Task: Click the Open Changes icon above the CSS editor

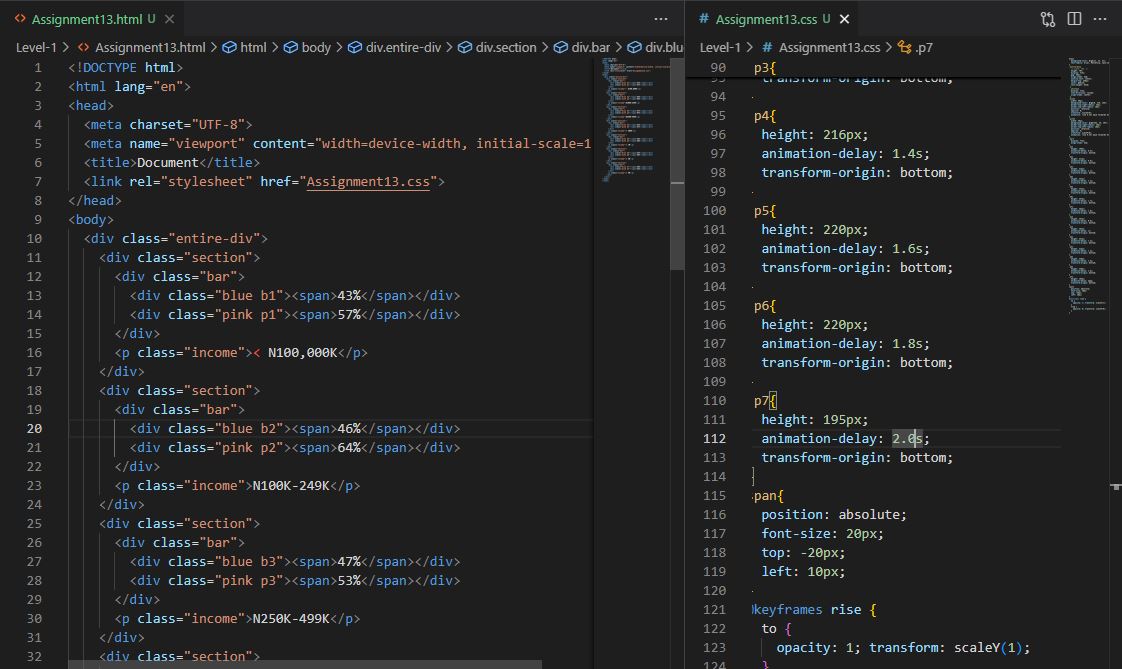Action: pyautogui.click(x=1047, y=19)
